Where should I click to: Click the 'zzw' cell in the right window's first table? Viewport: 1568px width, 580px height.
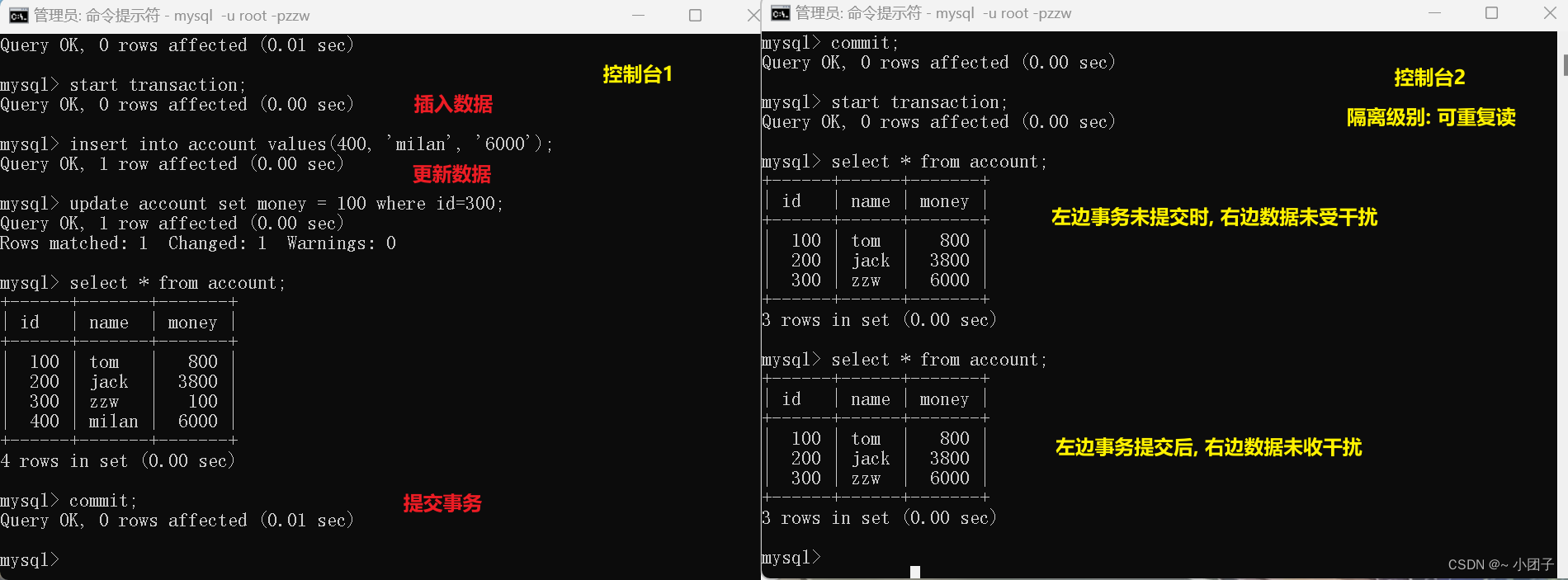click(x=866, y=281)
